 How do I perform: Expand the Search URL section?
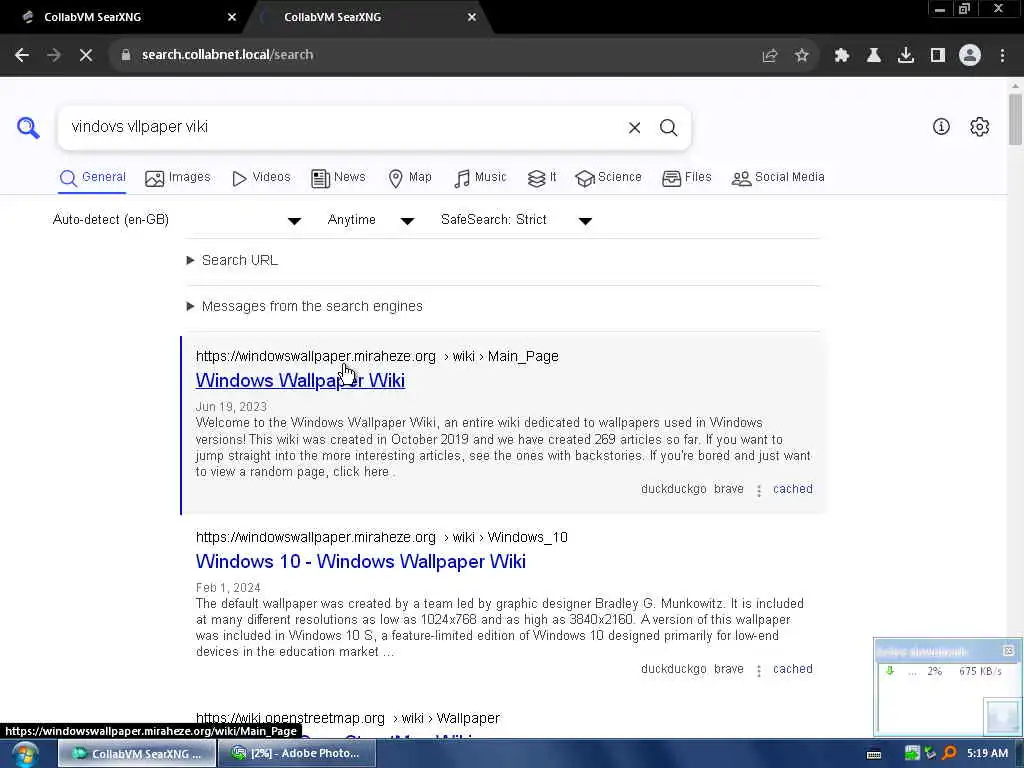[x=232, y=260]
